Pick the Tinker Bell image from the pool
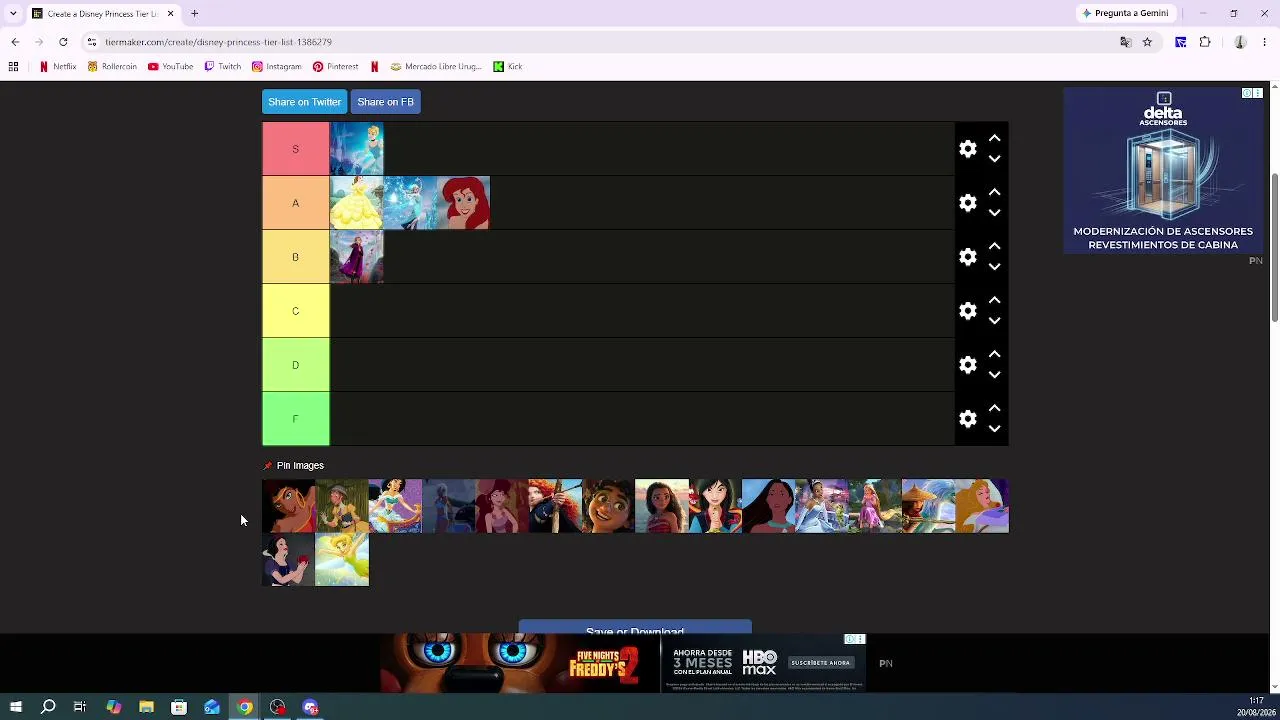 (x=342, y=560)
